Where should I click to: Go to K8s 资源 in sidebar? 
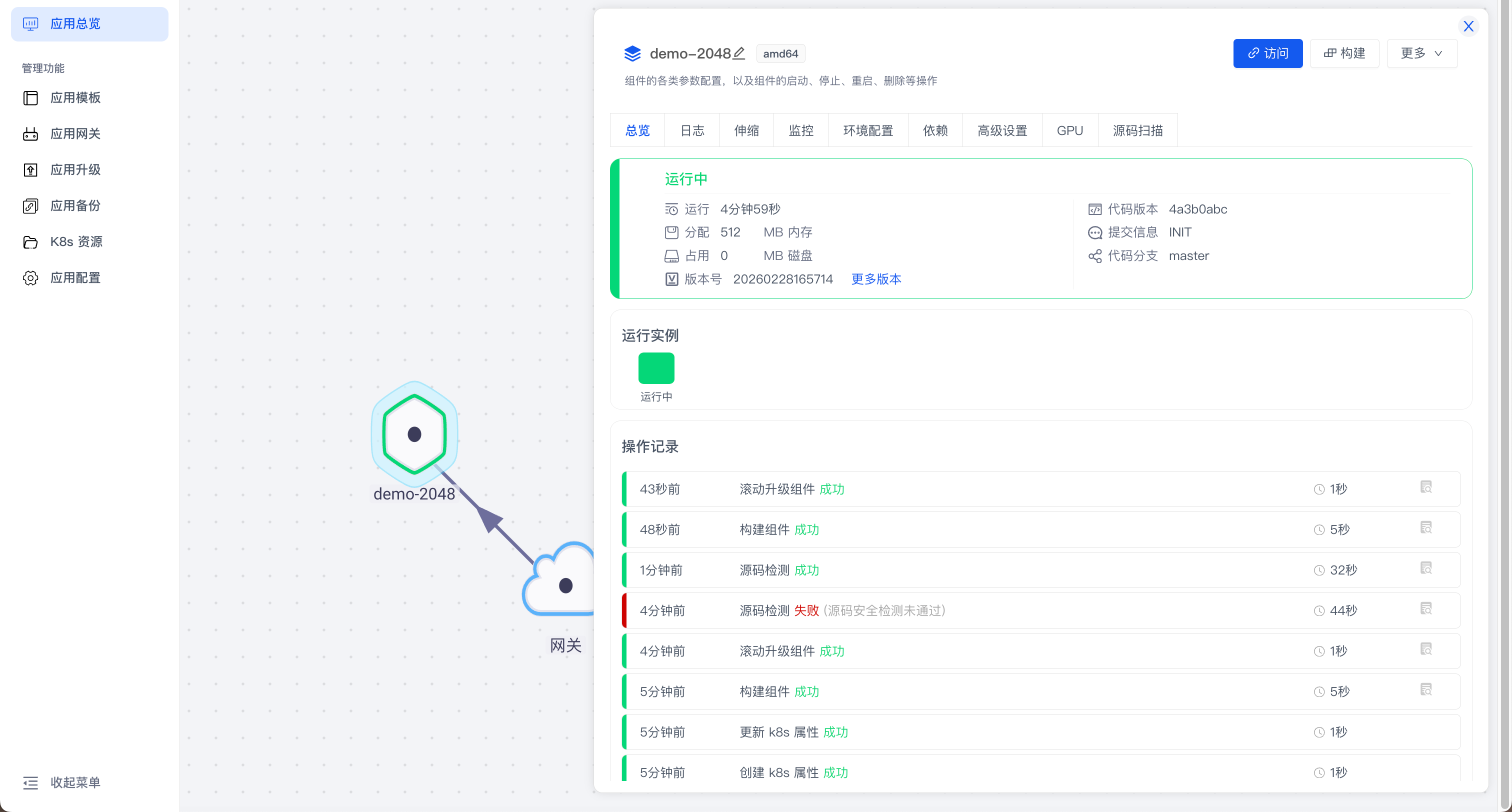click(x=76, y=242)
